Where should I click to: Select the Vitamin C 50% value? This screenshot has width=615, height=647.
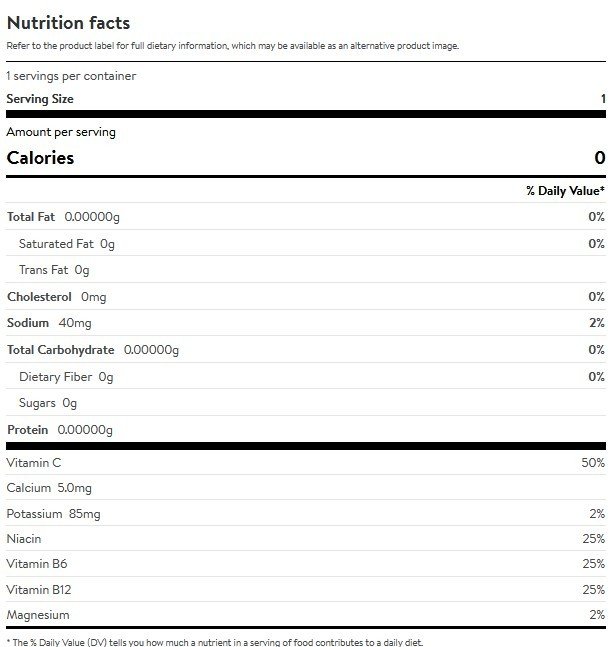click(593, 463)
